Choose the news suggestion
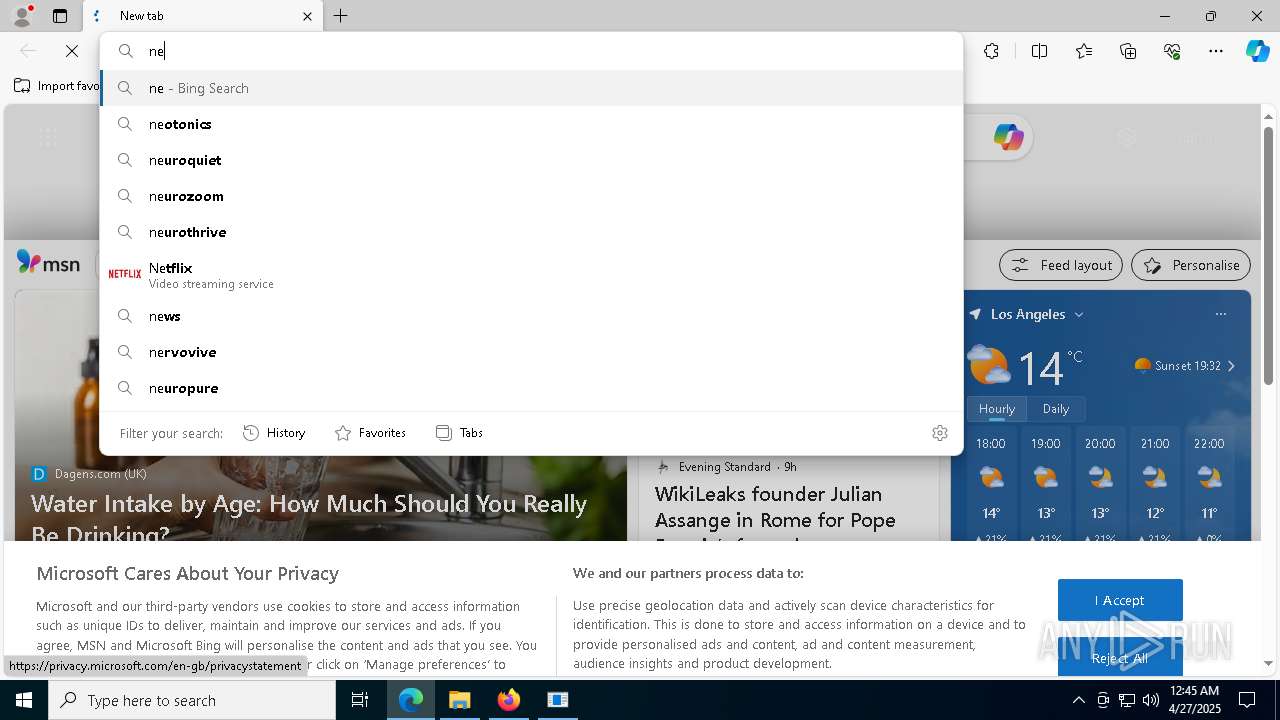 point(532,316)
